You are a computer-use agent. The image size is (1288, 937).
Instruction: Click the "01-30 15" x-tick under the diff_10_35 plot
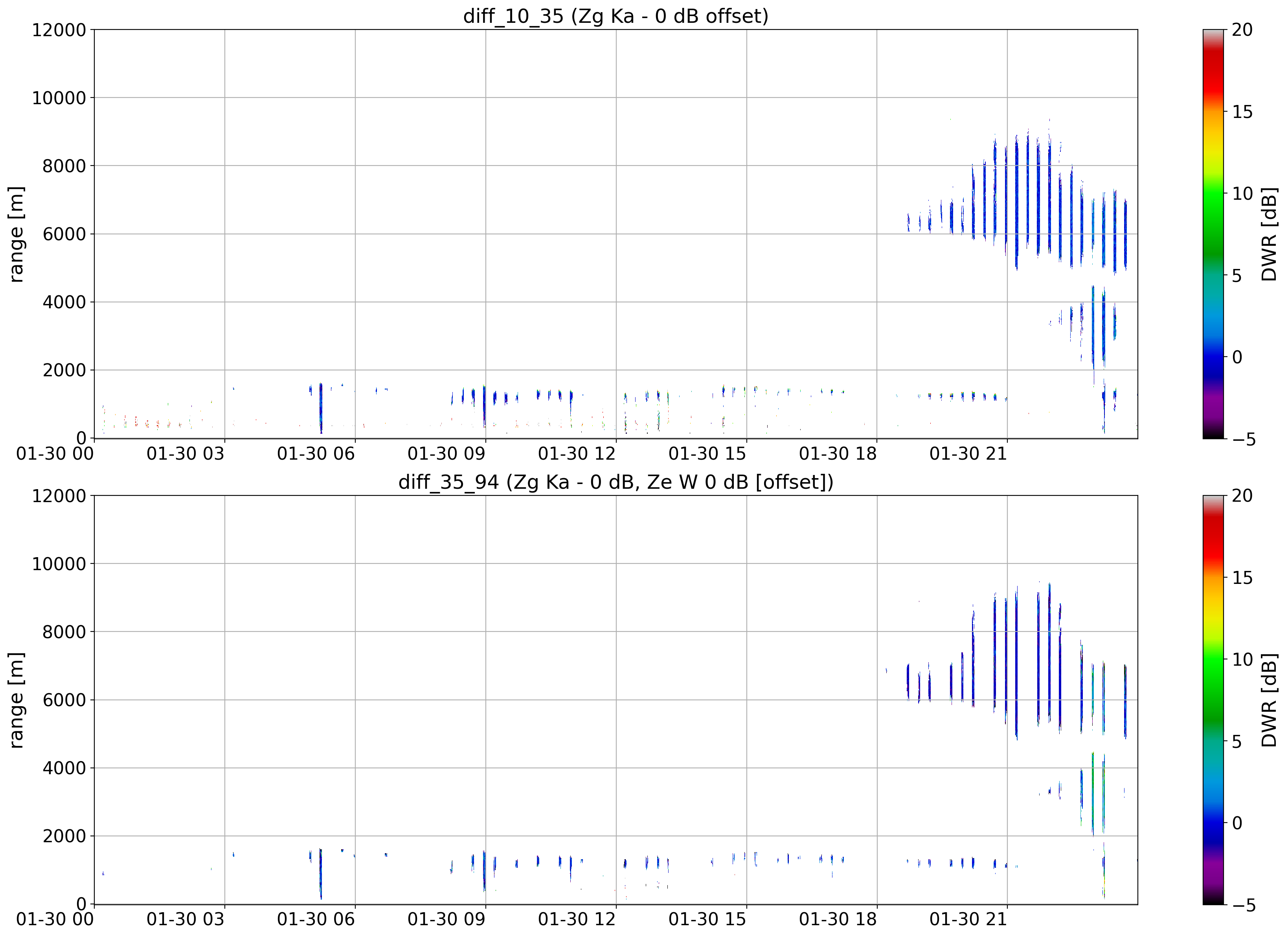click(707, 453)
